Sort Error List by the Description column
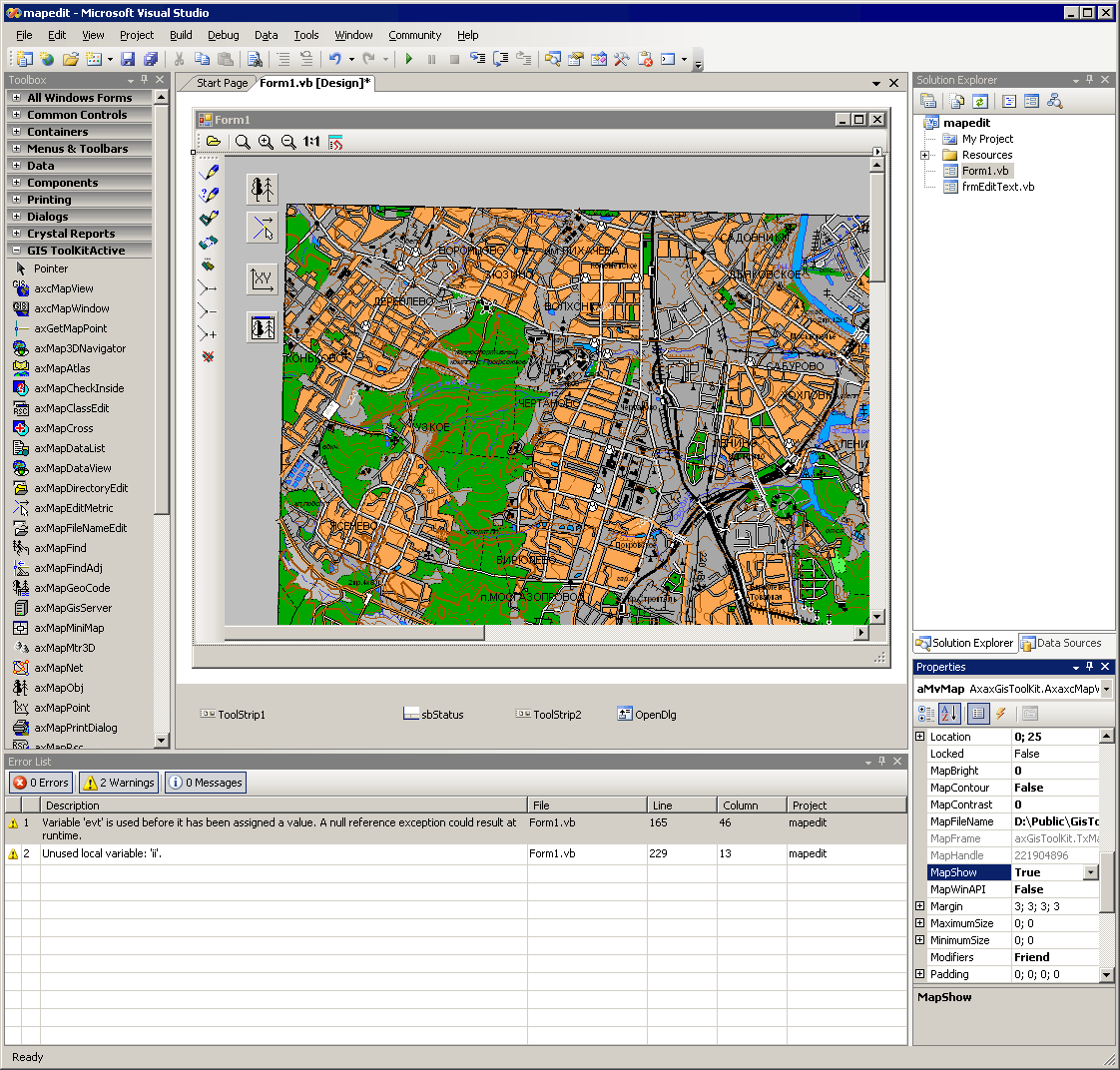Screen dimensions: 1120x1070 coord(283,805)
